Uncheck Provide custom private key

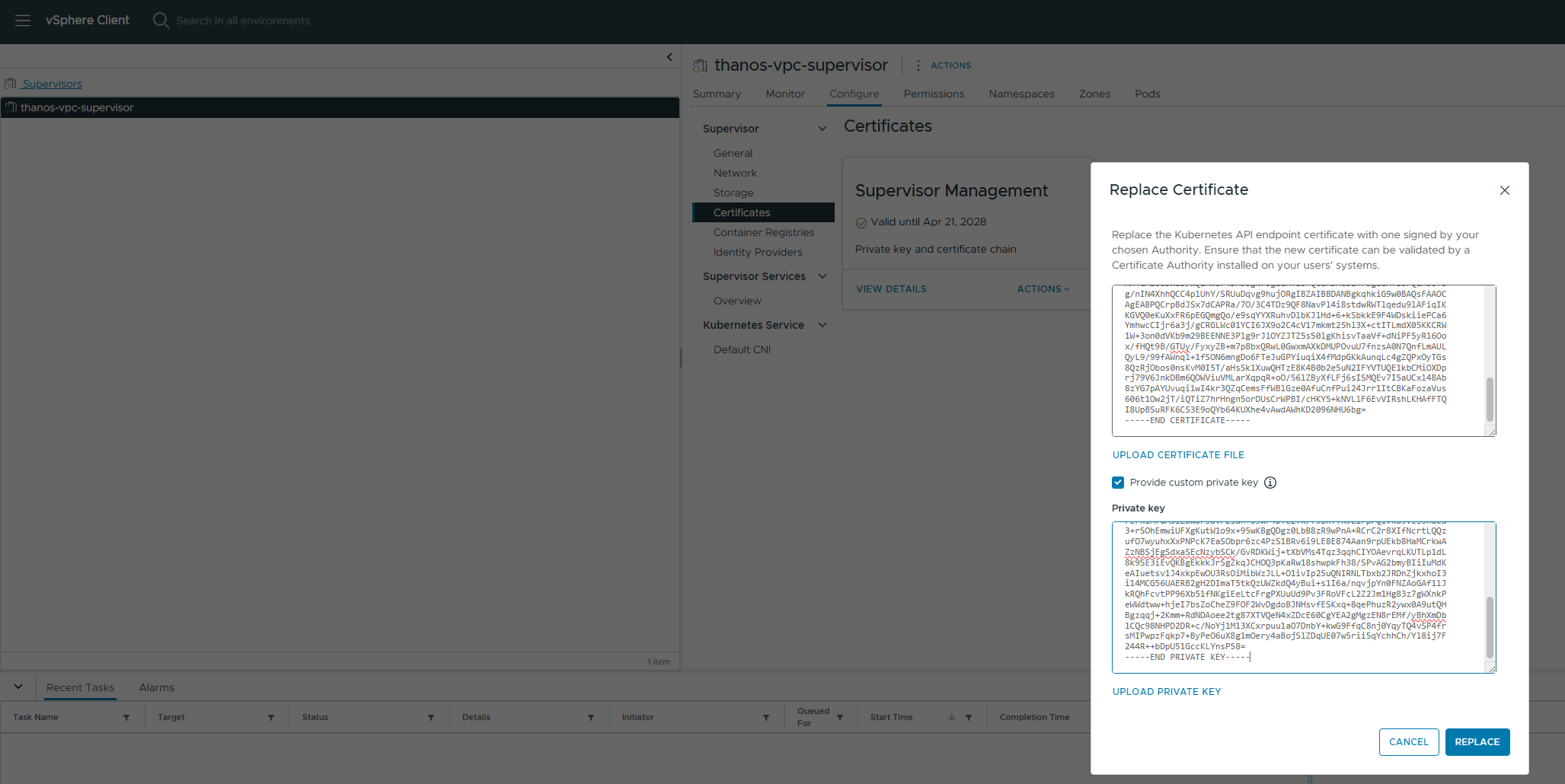pyautogui.click(x=1118, y=483)
